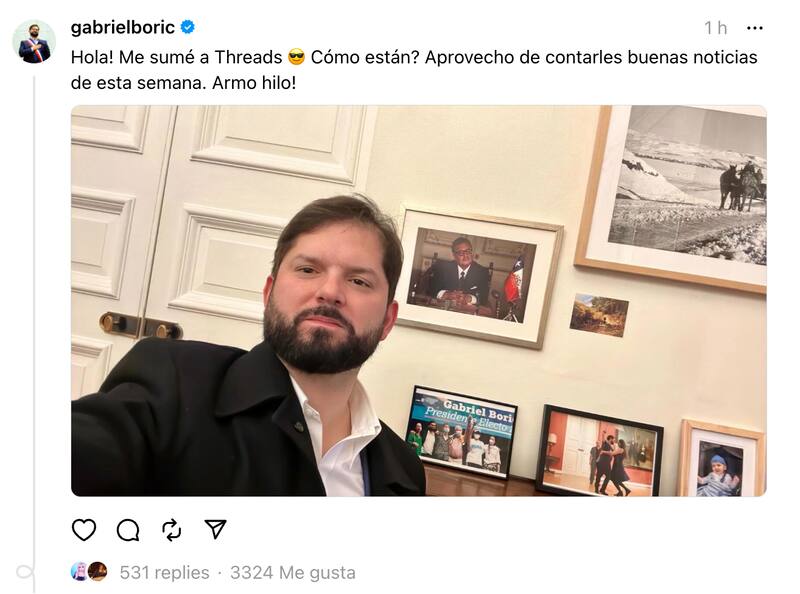Click the framed portrait with Chilean flag

pos(478,278)
